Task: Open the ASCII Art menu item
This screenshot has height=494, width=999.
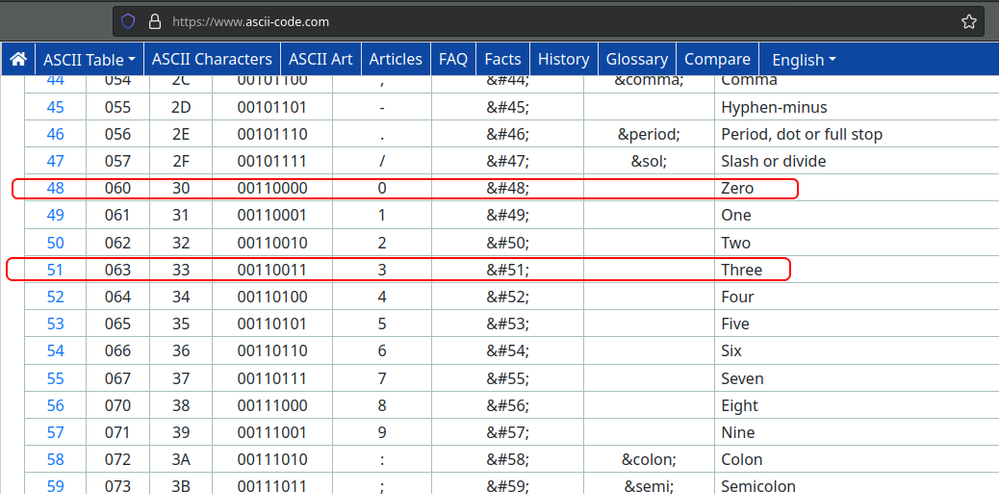Action: pyautogui.click(x=320, y=59)
